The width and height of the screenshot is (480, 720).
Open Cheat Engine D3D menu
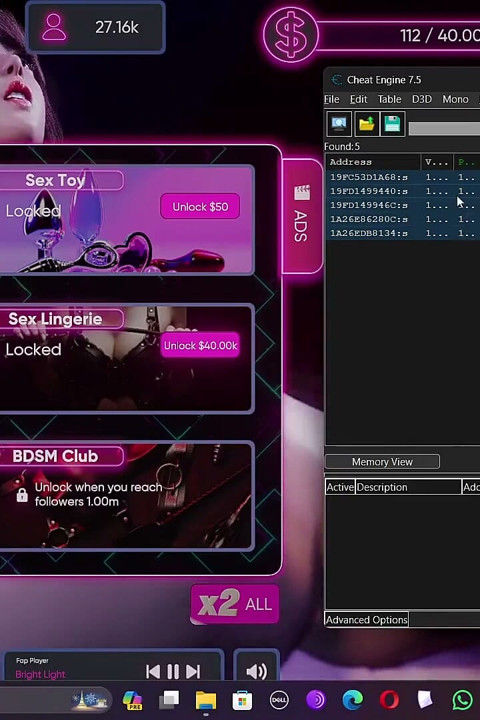coord(422,99)
